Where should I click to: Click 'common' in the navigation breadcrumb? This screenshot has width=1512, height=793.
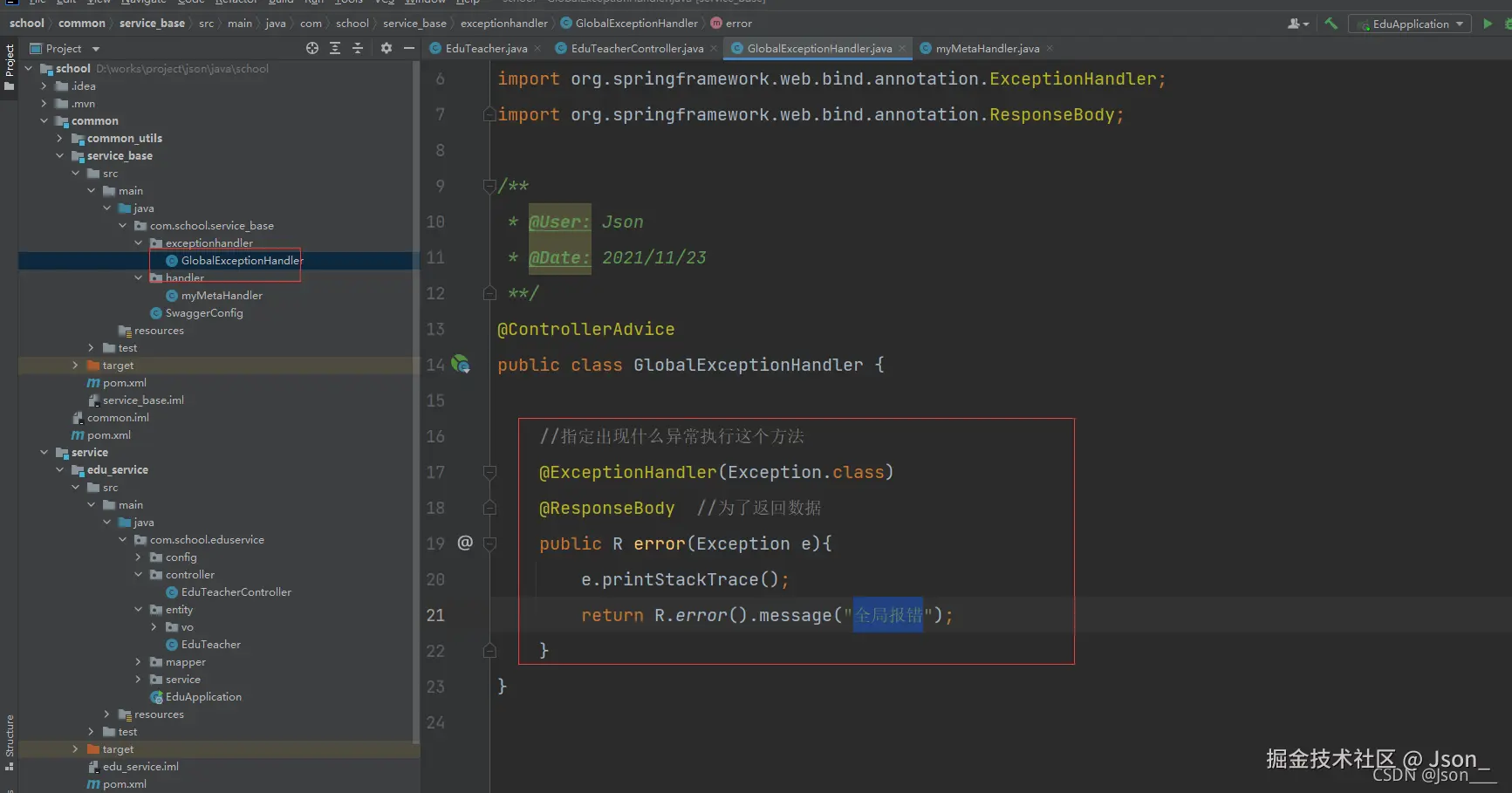(82, 24)
